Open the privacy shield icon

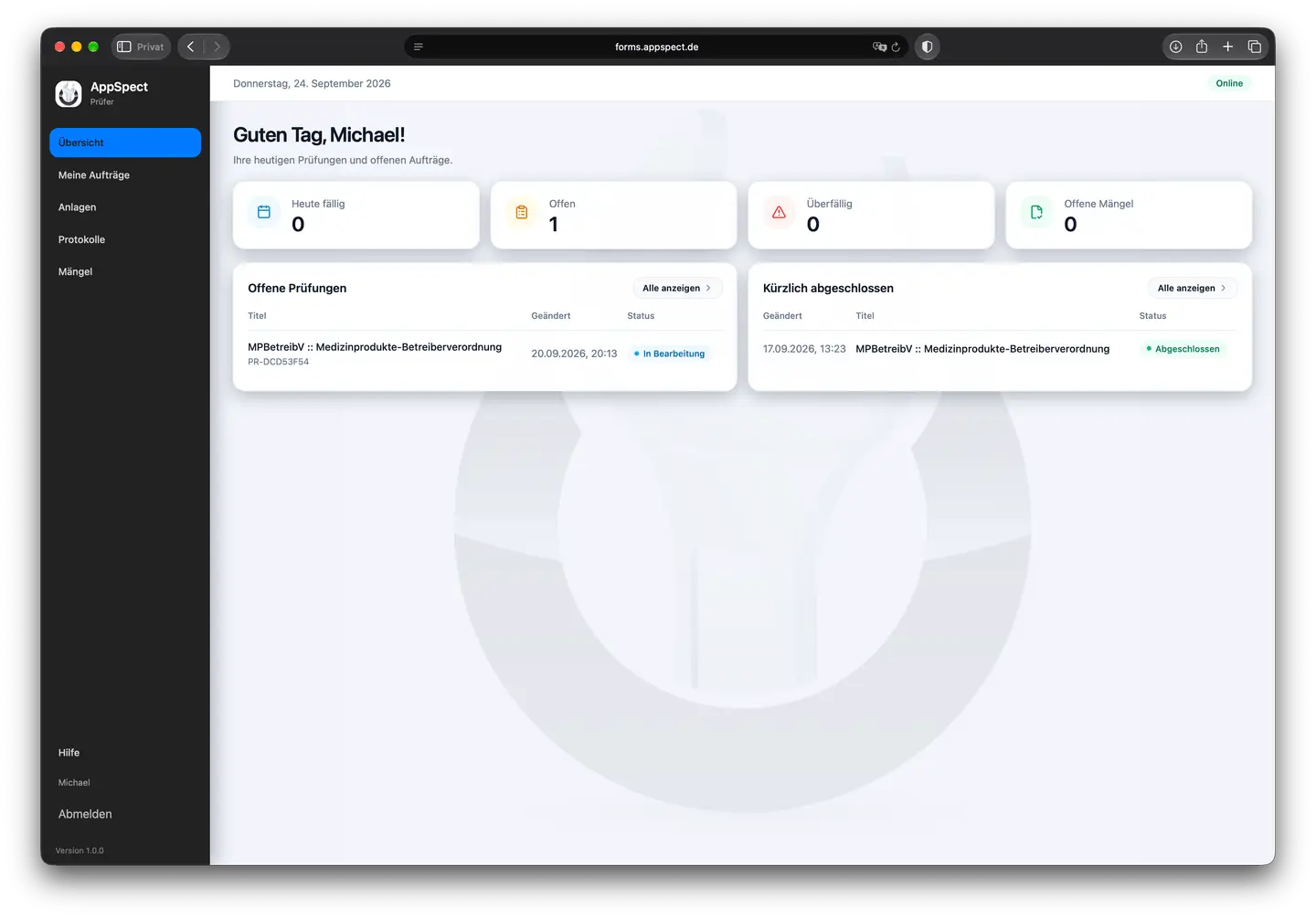pyautogui.click(x=927, y=47)
